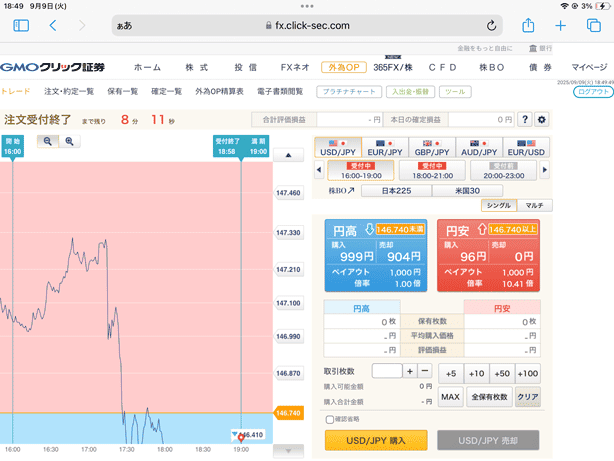Image resolution: width=614 pixels, height=461 pixels.
Task: Select the シングル mode toggle
Action: coord(499,205)
